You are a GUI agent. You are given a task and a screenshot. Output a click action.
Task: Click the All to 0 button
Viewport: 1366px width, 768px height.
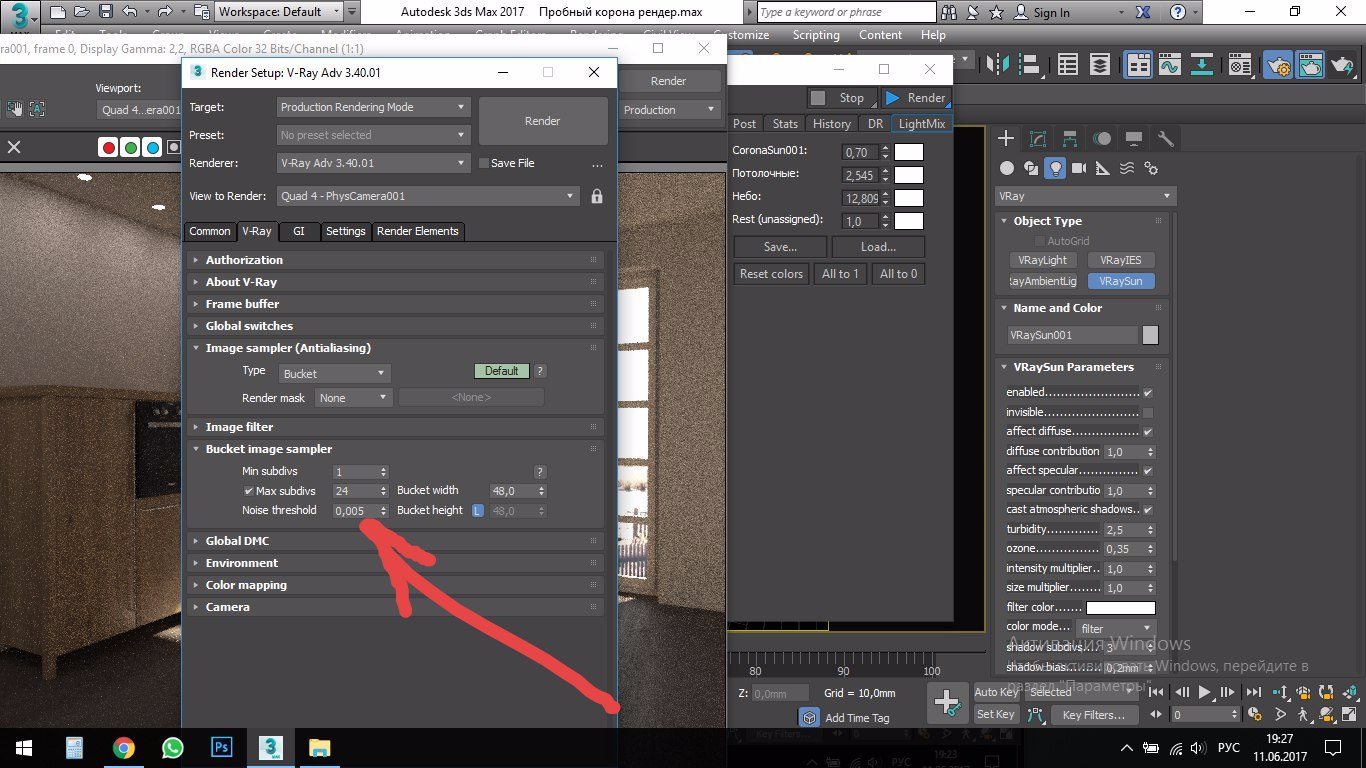[898, 274]
